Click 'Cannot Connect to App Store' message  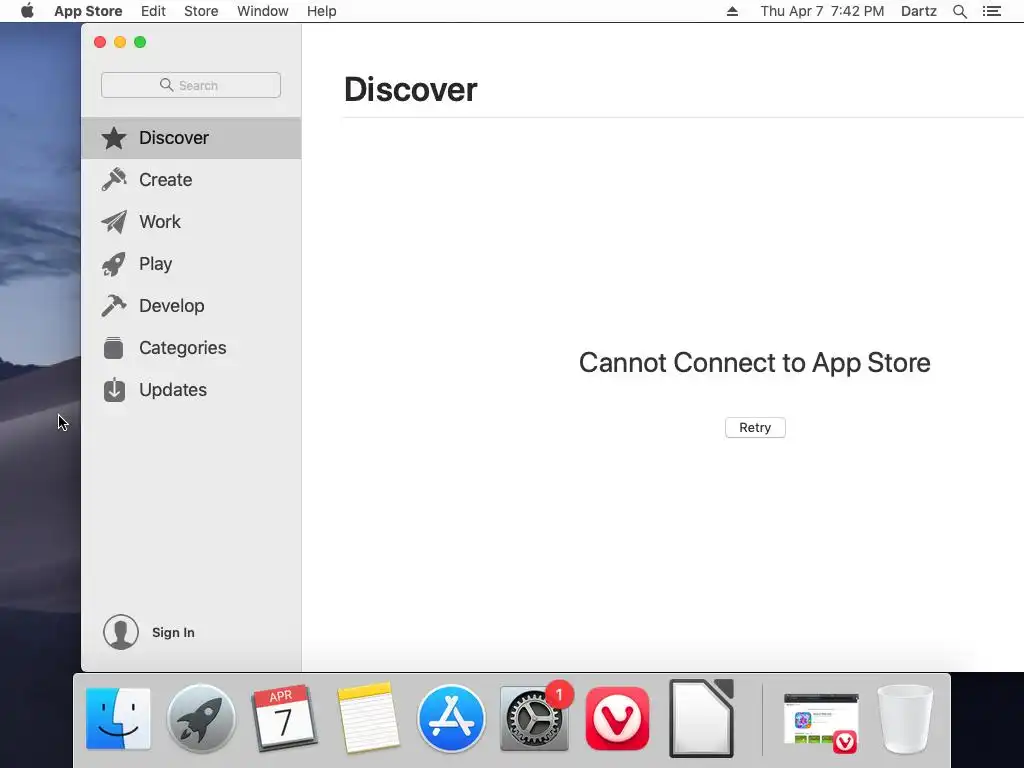754,363
